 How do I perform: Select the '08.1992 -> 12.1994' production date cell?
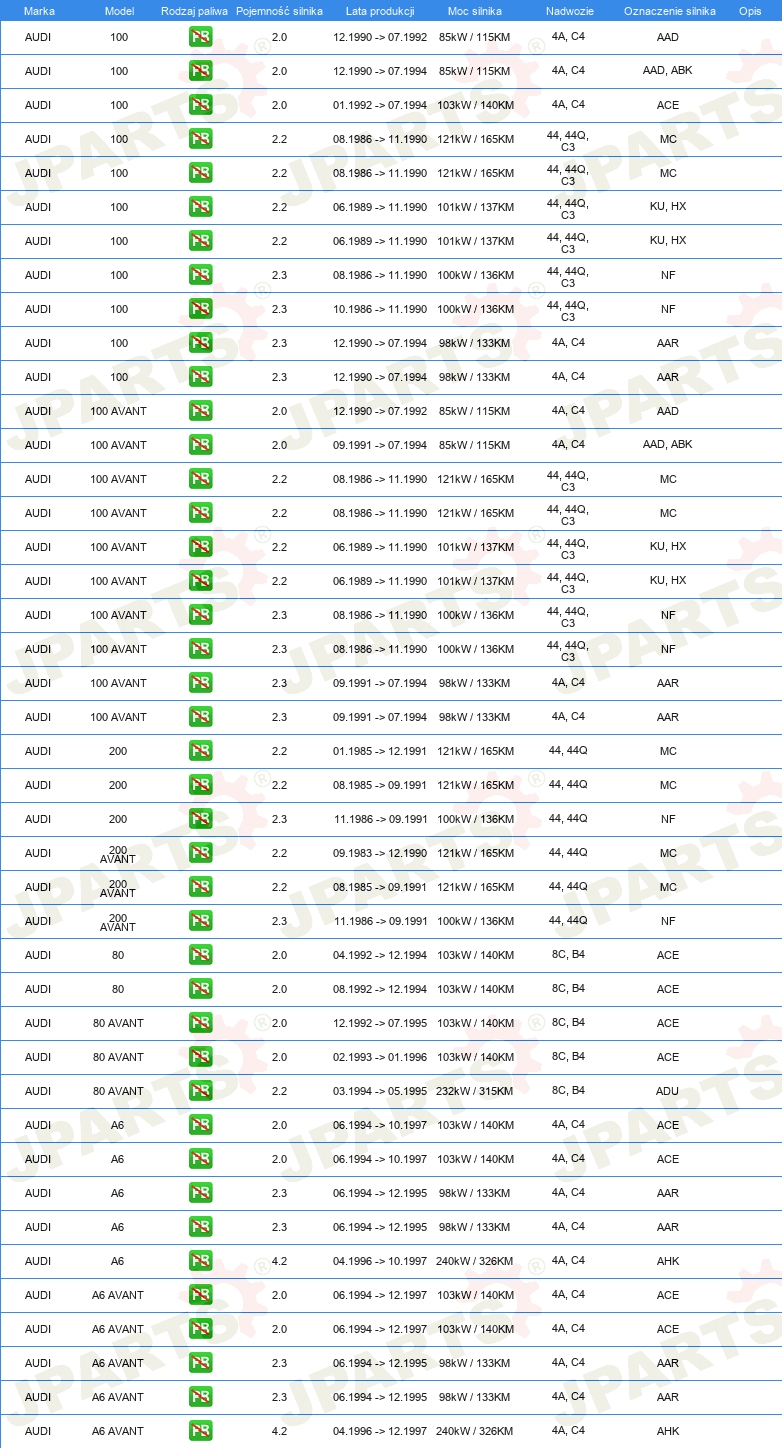380,989
